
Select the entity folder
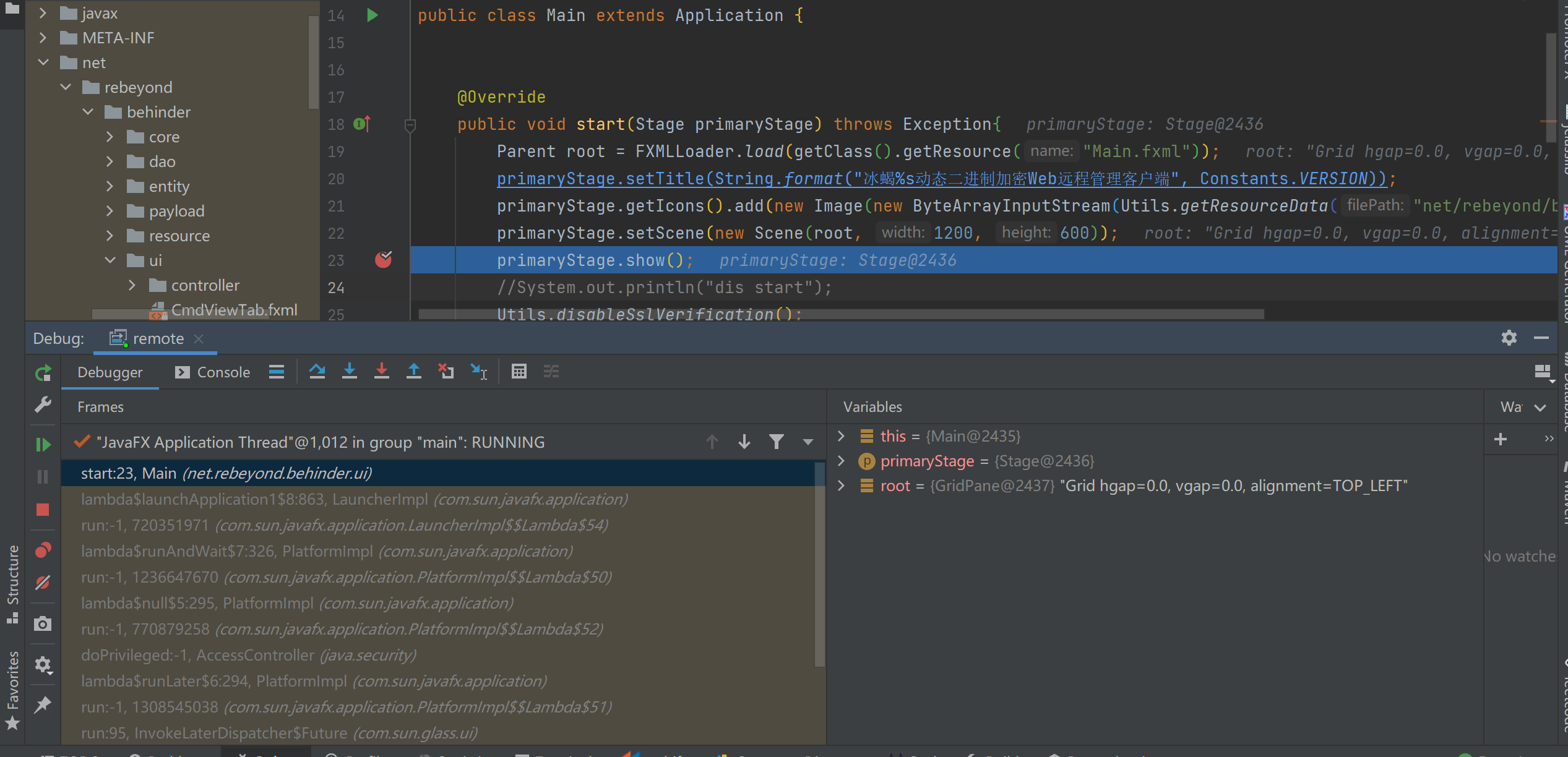pyautogui.click(x=158, y=186)
